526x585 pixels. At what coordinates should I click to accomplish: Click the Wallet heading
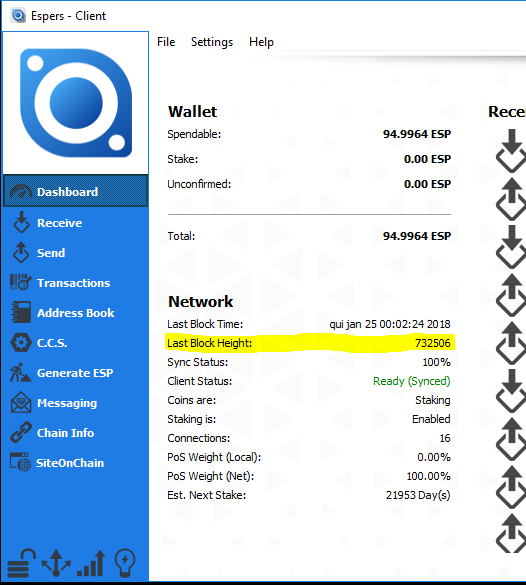pos(192,112)
